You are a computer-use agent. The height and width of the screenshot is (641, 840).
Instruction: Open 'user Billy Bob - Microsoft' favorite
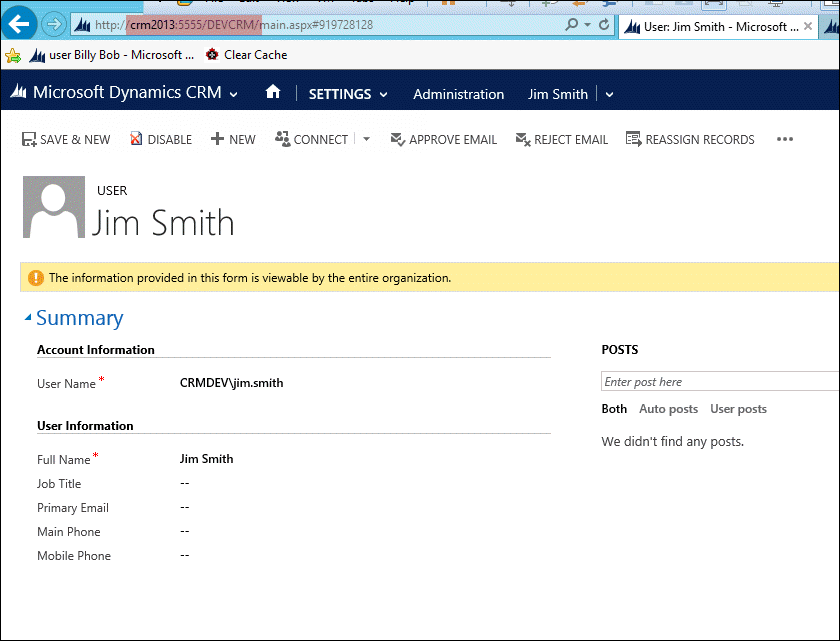(112, 55)
